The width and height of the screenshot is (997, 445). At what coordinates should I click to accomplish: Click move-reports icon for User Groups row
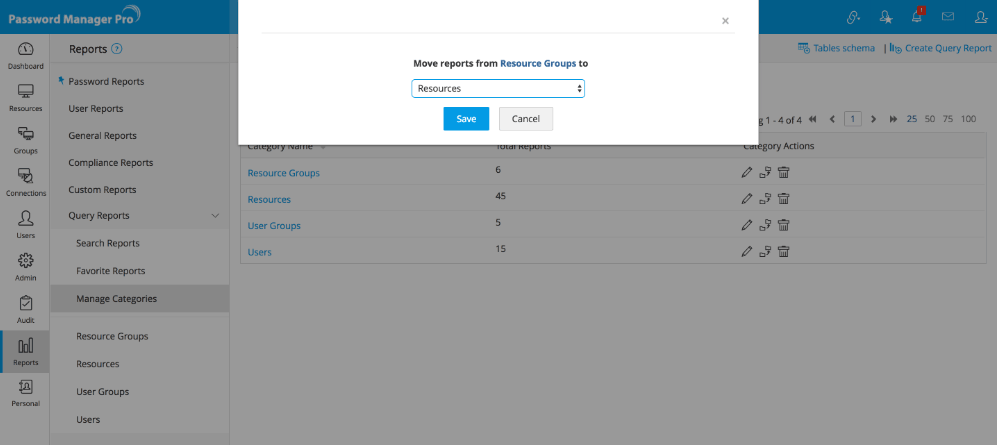pyautogui.click(x=765, y=225)
